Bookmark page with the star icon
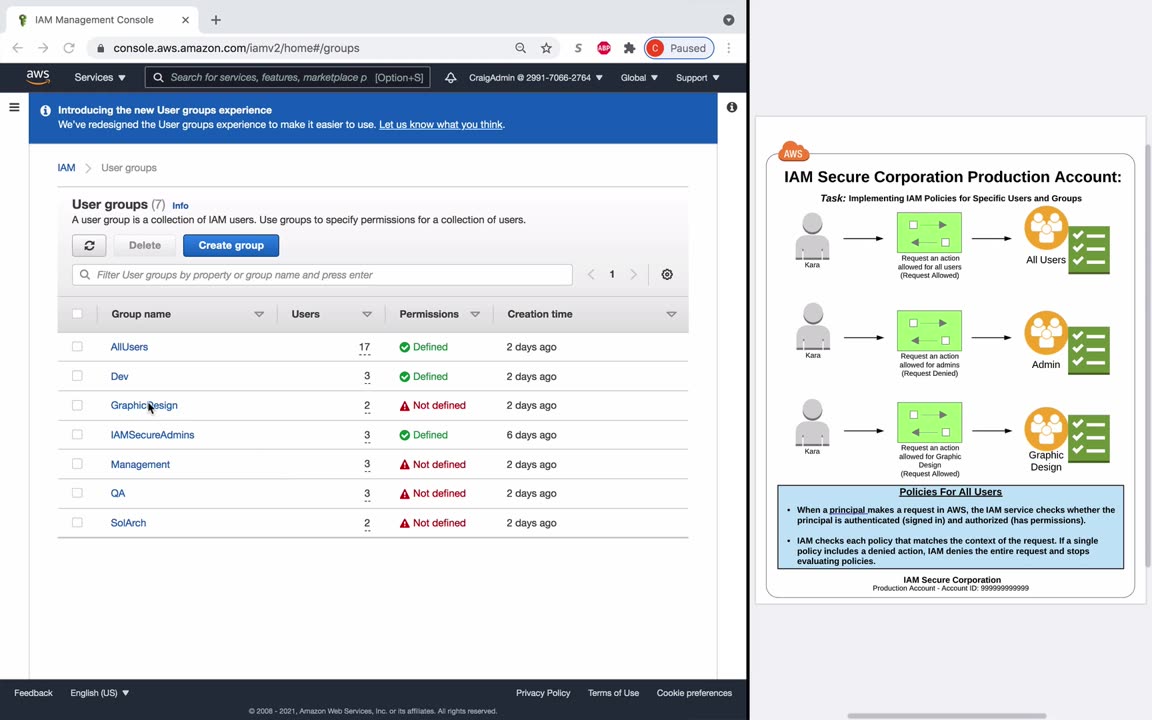Viewport: 1152px width, 720px height. pos(546,48)
